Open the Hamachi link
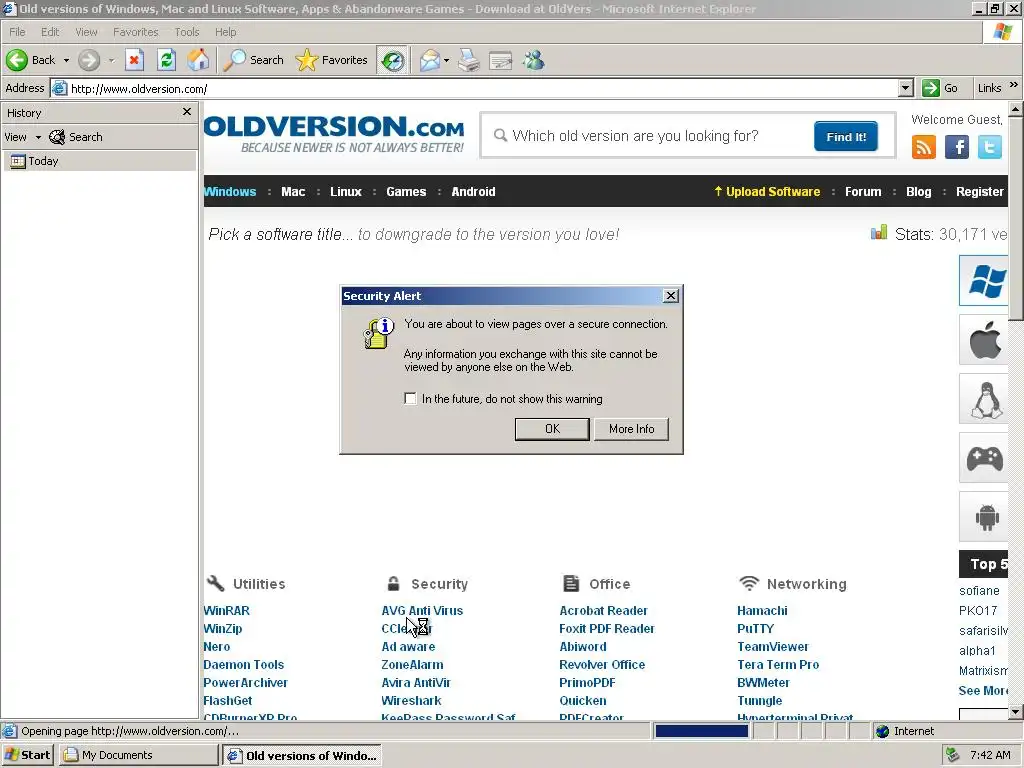 point(762,611)
